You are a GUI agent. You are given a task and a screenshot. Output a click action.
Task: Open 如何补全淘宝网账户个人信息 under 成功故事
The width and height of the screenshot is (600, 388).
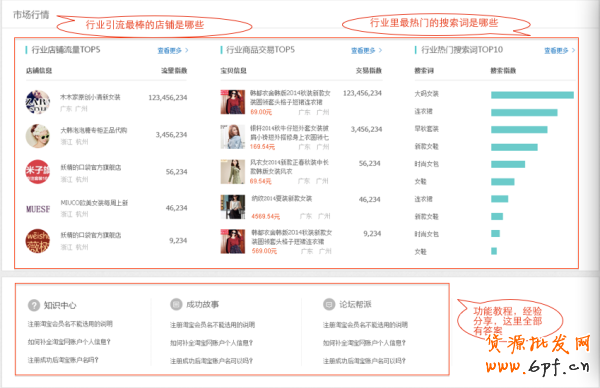pos(212,343)
